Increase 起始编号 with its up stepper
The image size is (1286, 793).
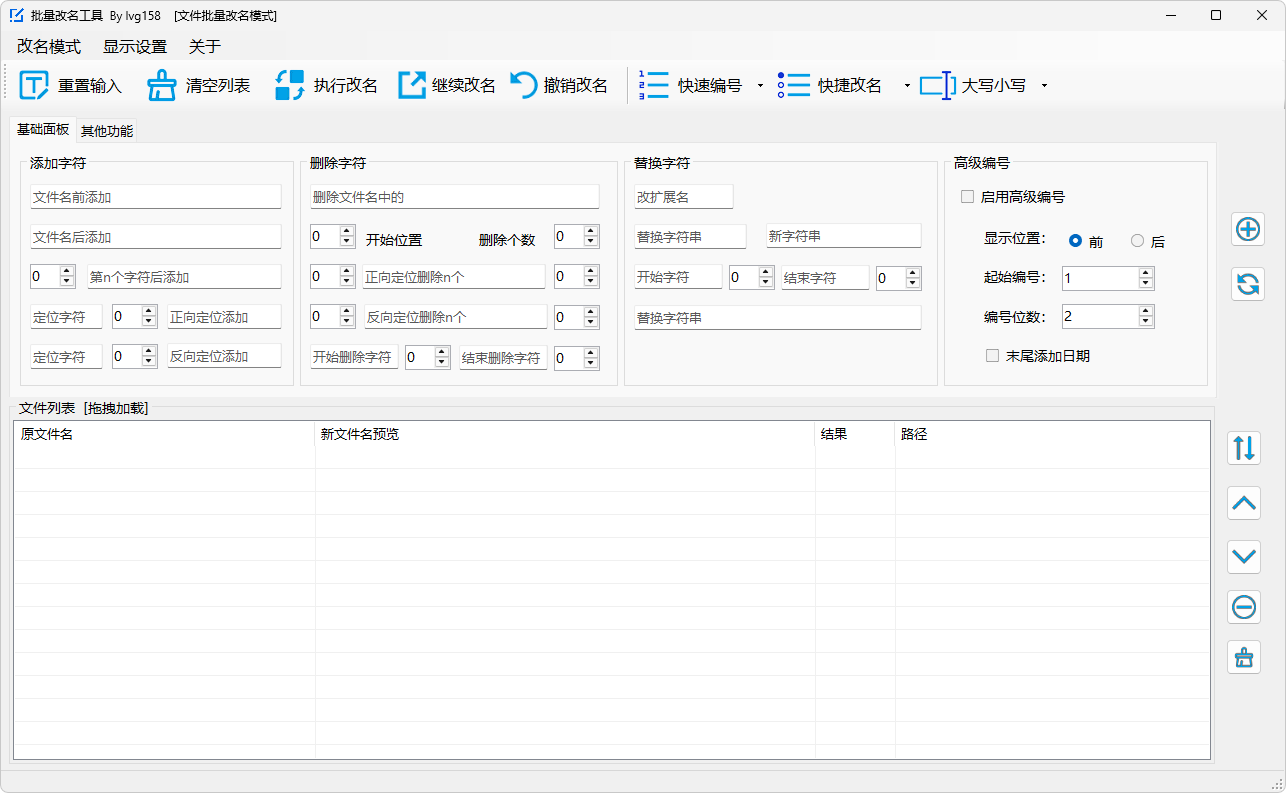click(1148, 274)
